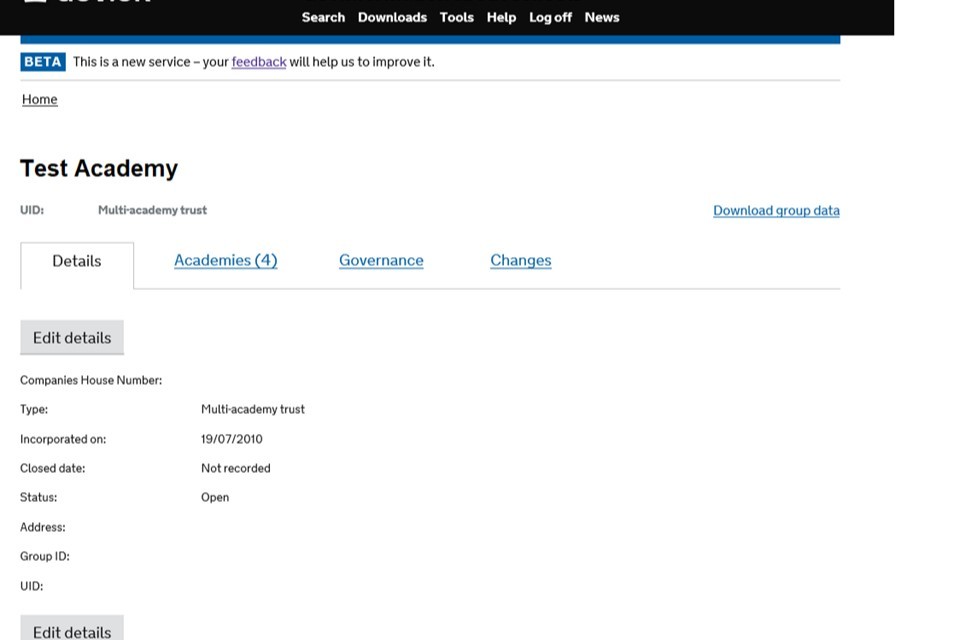Click the incorporated date 19/07/2010
The width and height of the screenshot is (960, 640).
click(x=232, y=439)
